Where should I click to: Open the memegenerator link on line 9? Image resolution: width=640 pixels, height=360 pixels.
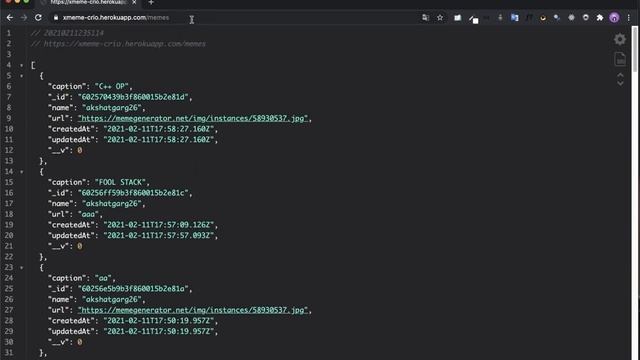193,118
